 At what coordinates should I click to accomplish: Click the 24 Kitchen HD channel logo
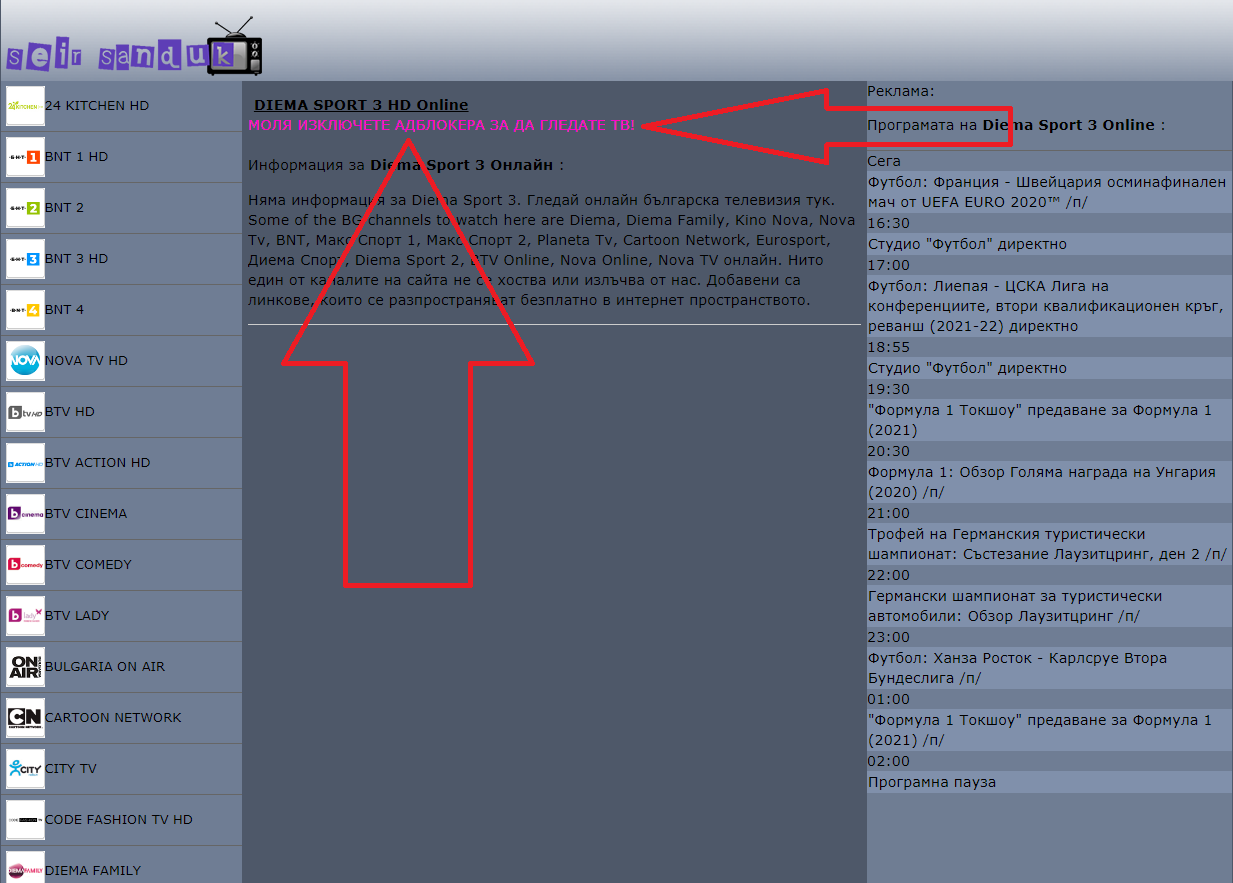click(x=25, y=106)
